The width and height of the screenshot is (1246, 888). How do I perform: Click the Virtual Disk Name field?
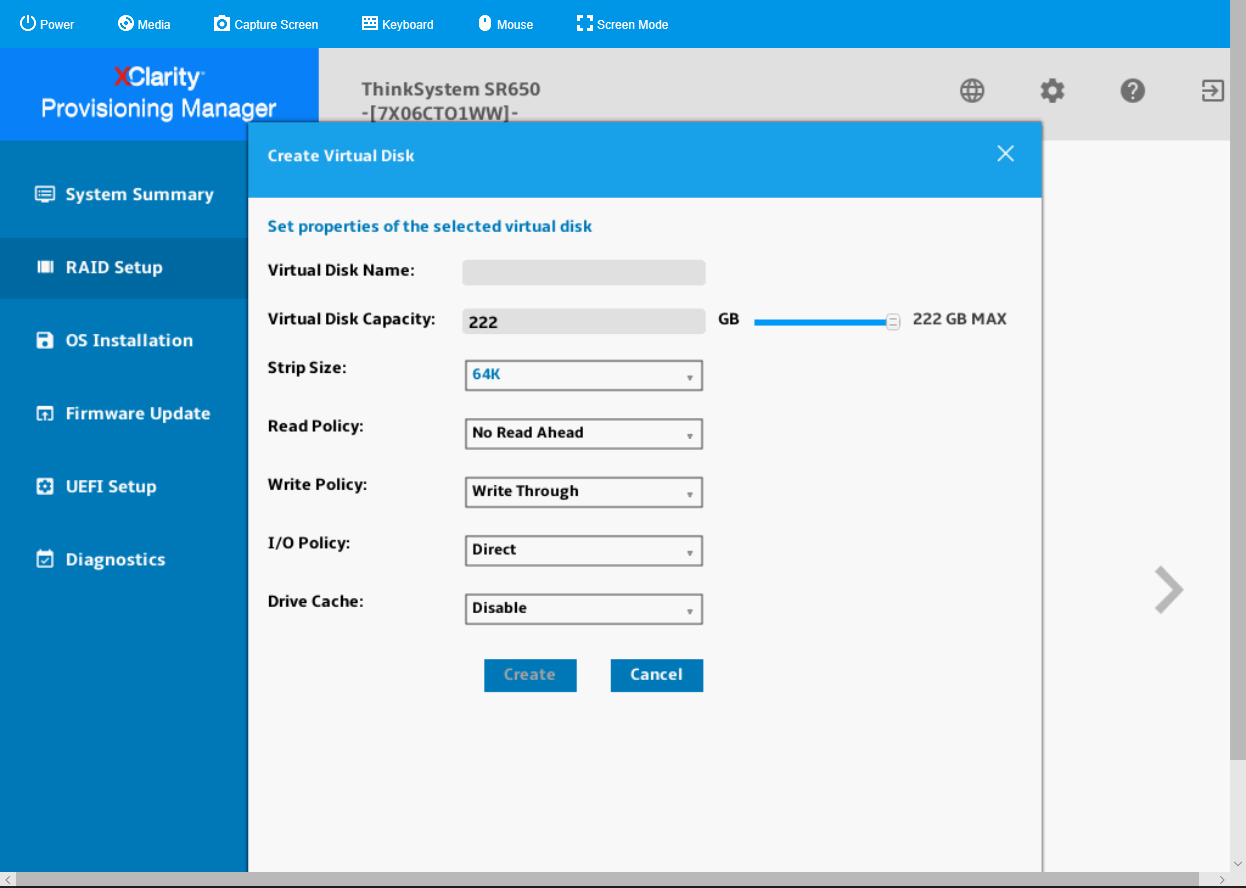click(x=584, y=272)
